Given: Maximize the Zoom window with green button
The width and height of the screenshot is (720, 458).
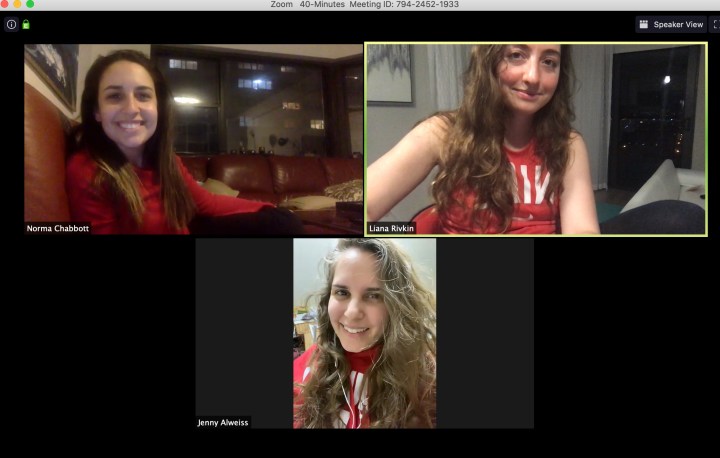Looking at the screenshot, I should [29, 4].
